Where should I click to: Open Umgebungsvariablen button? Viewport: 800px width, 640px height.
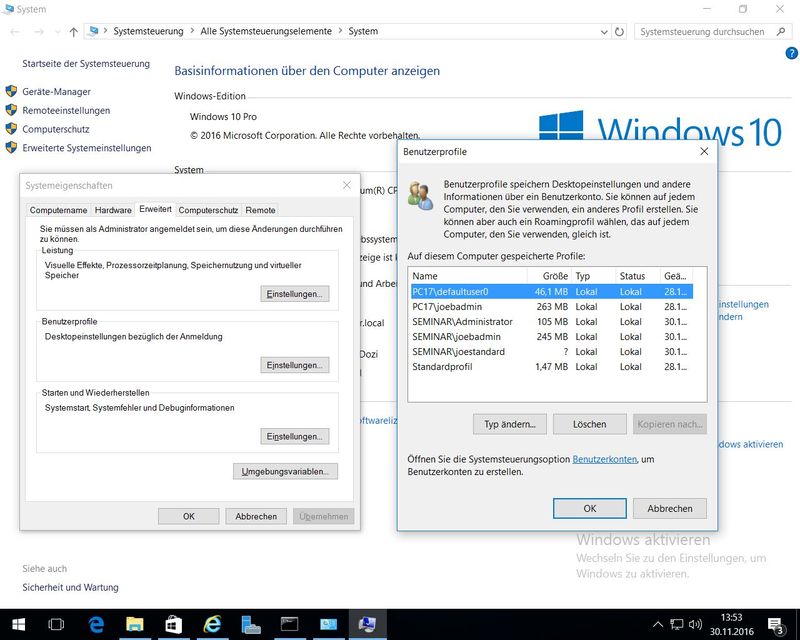285,472
